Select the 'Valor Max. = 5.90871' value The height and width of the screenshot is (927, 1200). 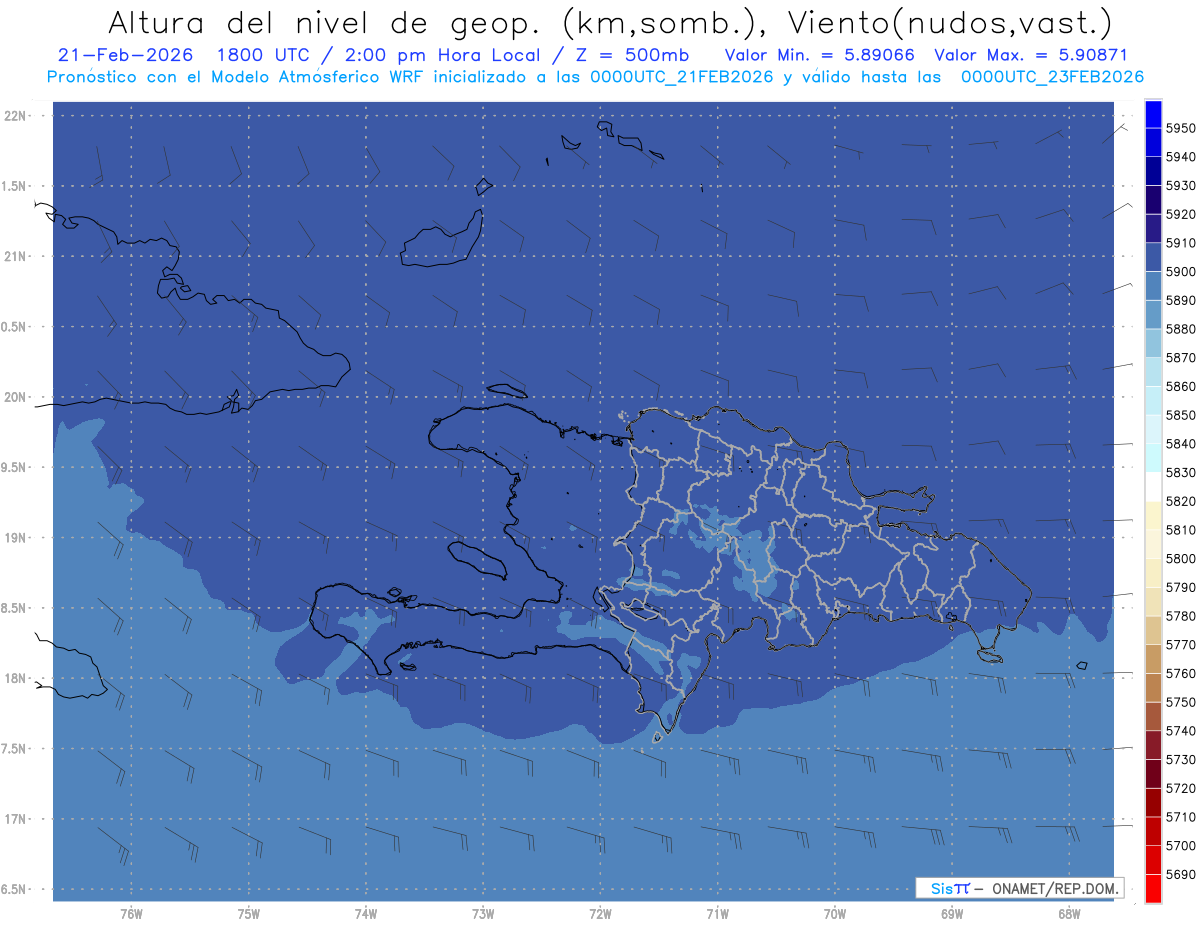click(x=1030, y=56)
